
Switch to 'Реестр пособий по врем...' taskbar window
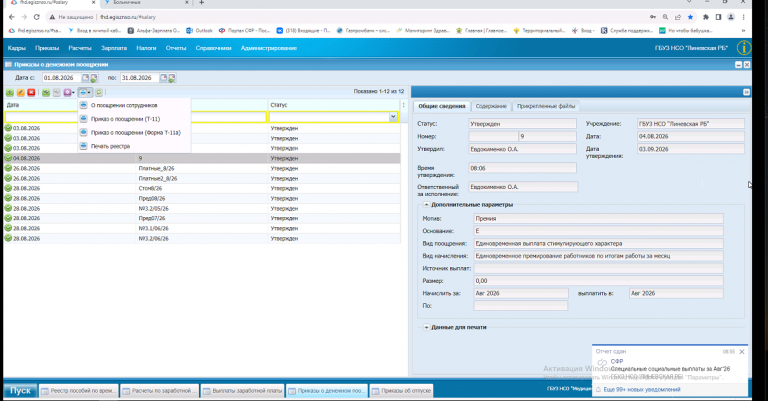pos(79,391)
